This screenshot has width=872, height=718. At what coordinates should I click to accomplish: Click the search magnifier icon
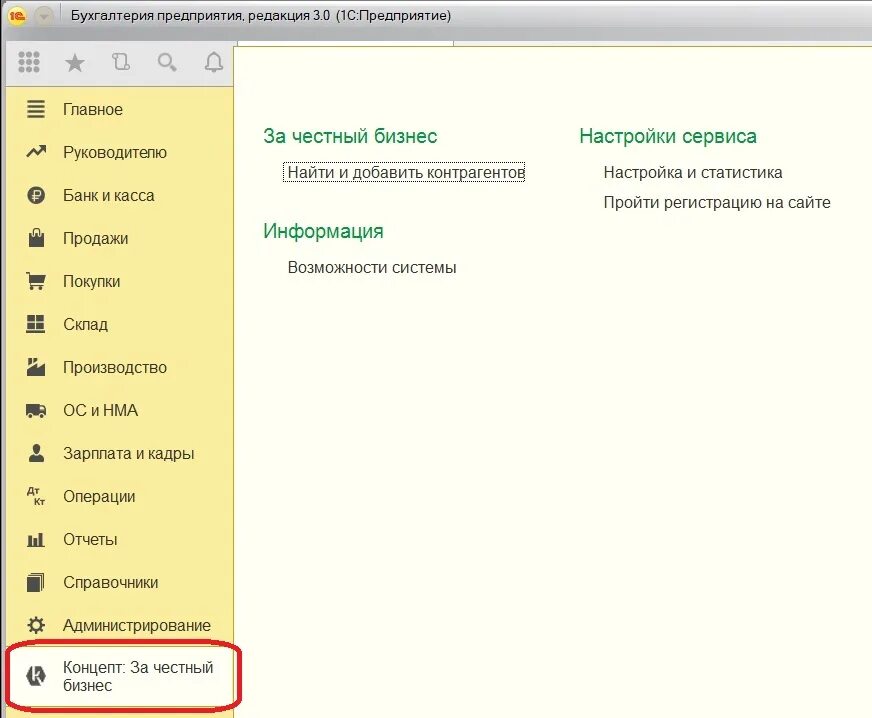tap(167, 62)
